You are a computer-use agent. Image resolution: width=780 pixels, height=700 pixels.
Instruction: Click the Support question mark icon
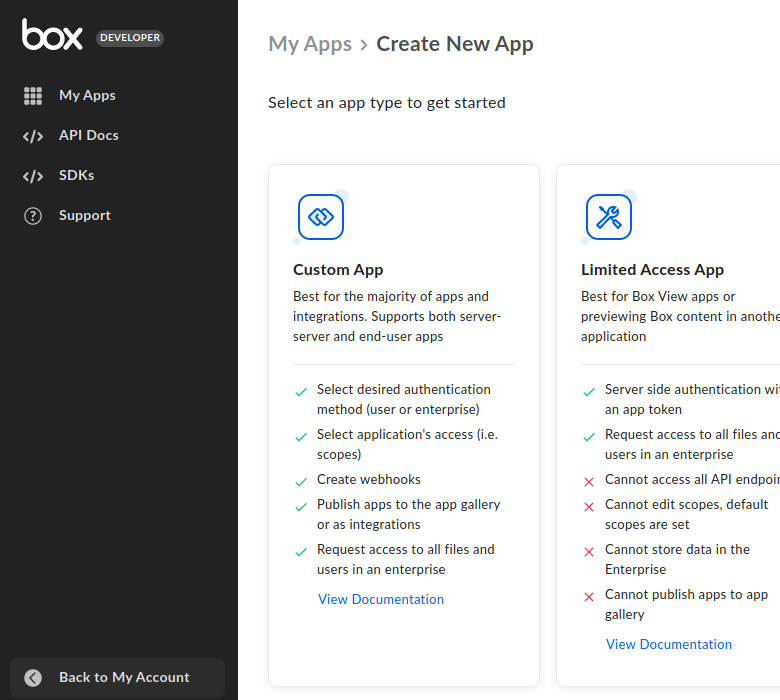[x=33, y=216]
